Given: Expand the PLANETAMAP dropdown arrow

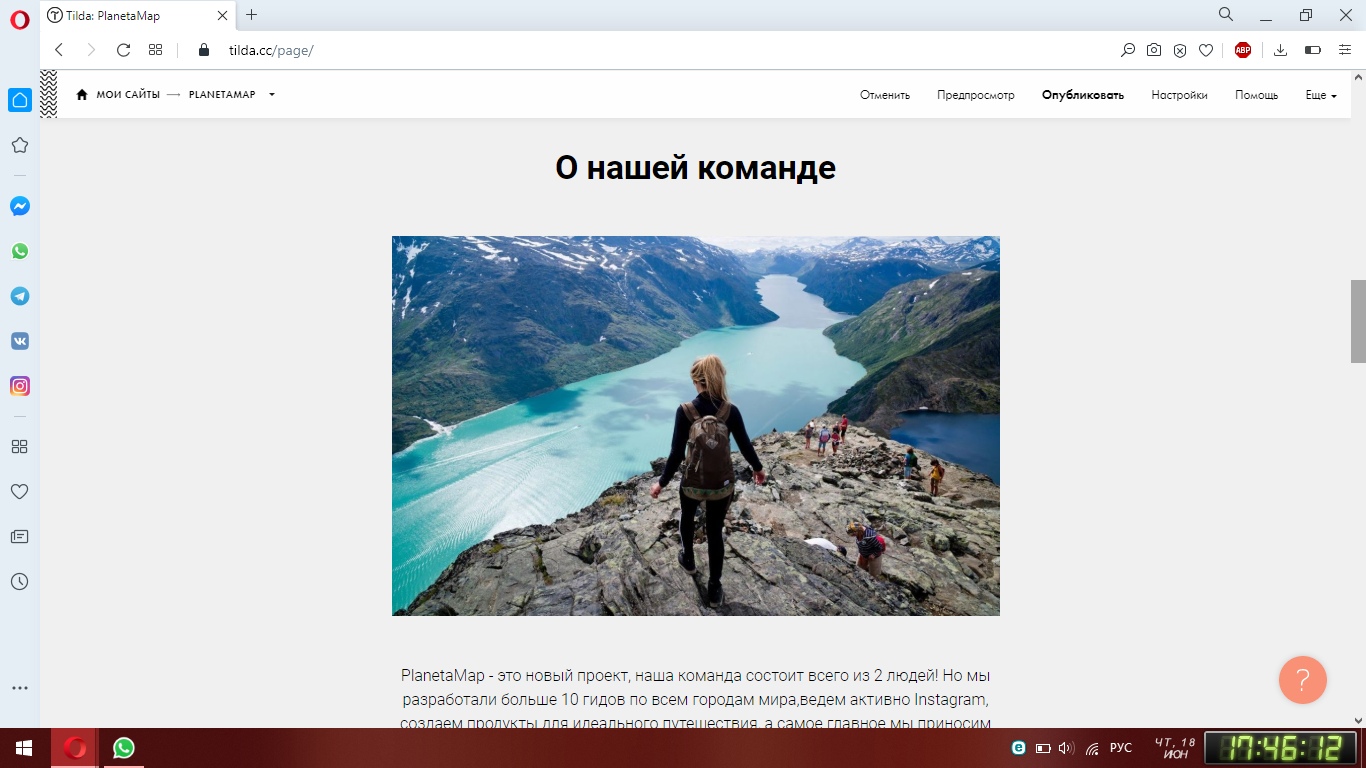Looking at the screenshot, I should tap(272, 95).
